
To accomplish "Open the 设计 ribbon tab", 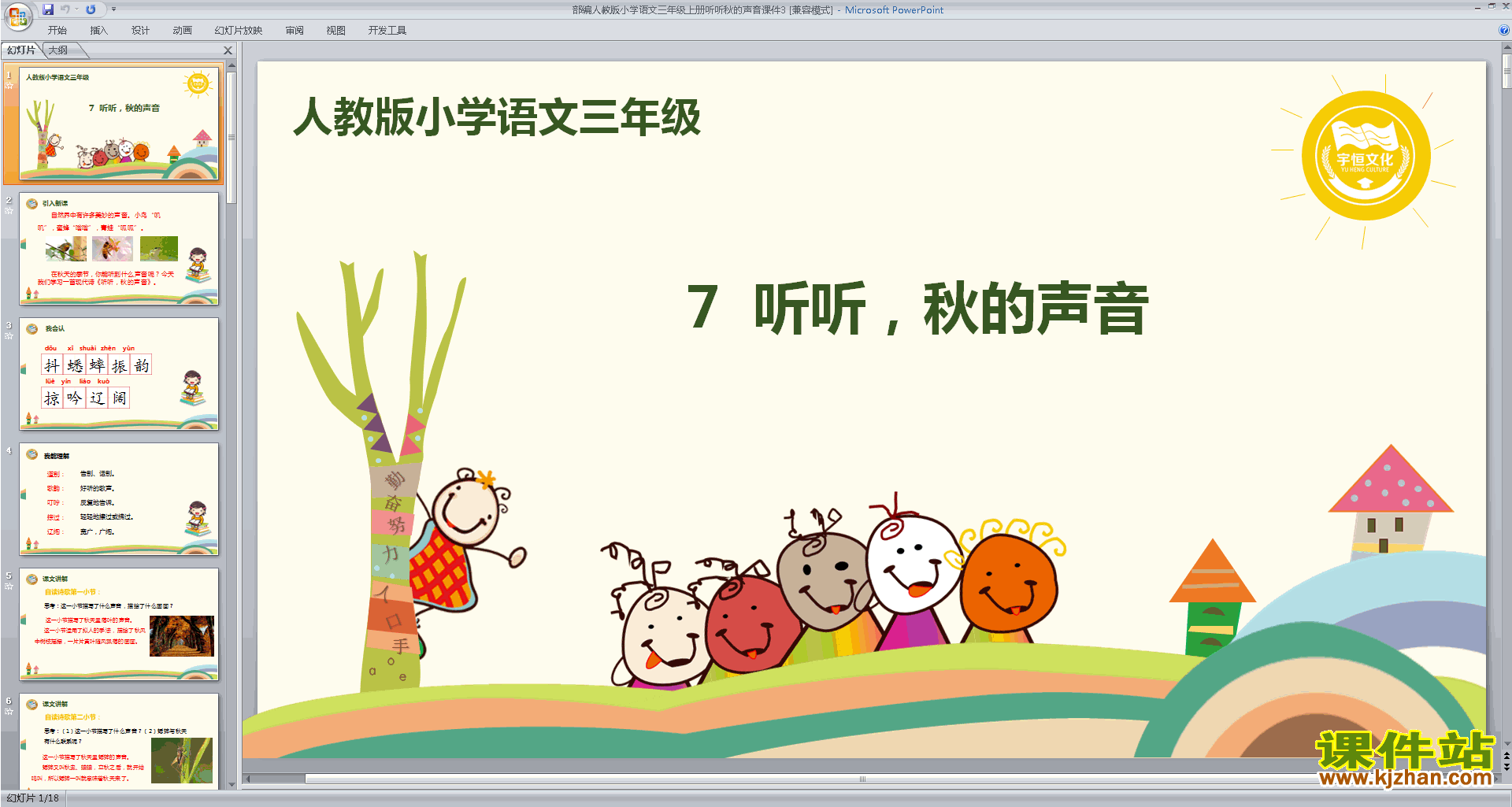I will point(140,31).
